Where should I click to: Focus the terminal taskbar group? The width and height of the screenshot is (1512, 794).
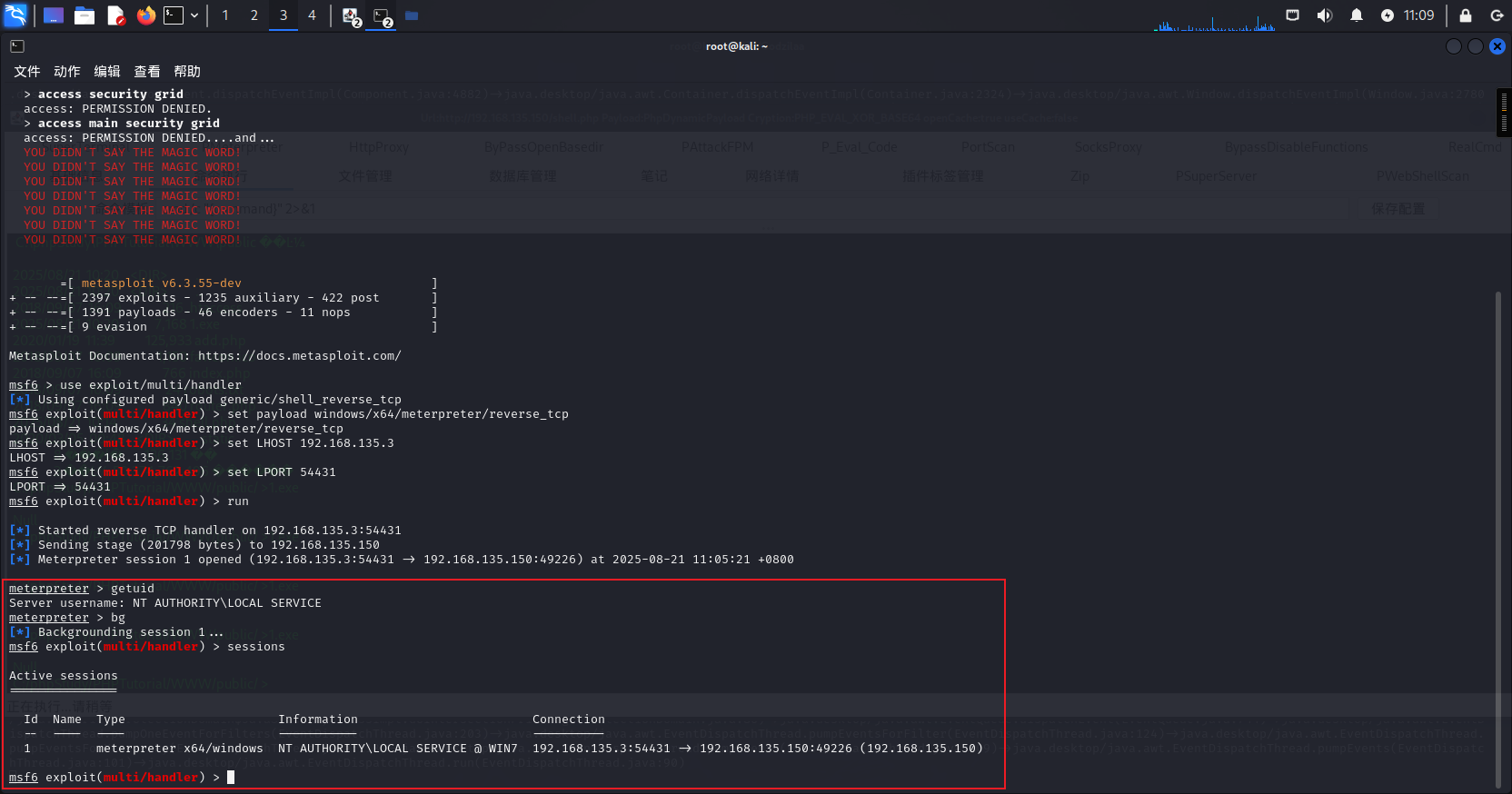(382, 16)
